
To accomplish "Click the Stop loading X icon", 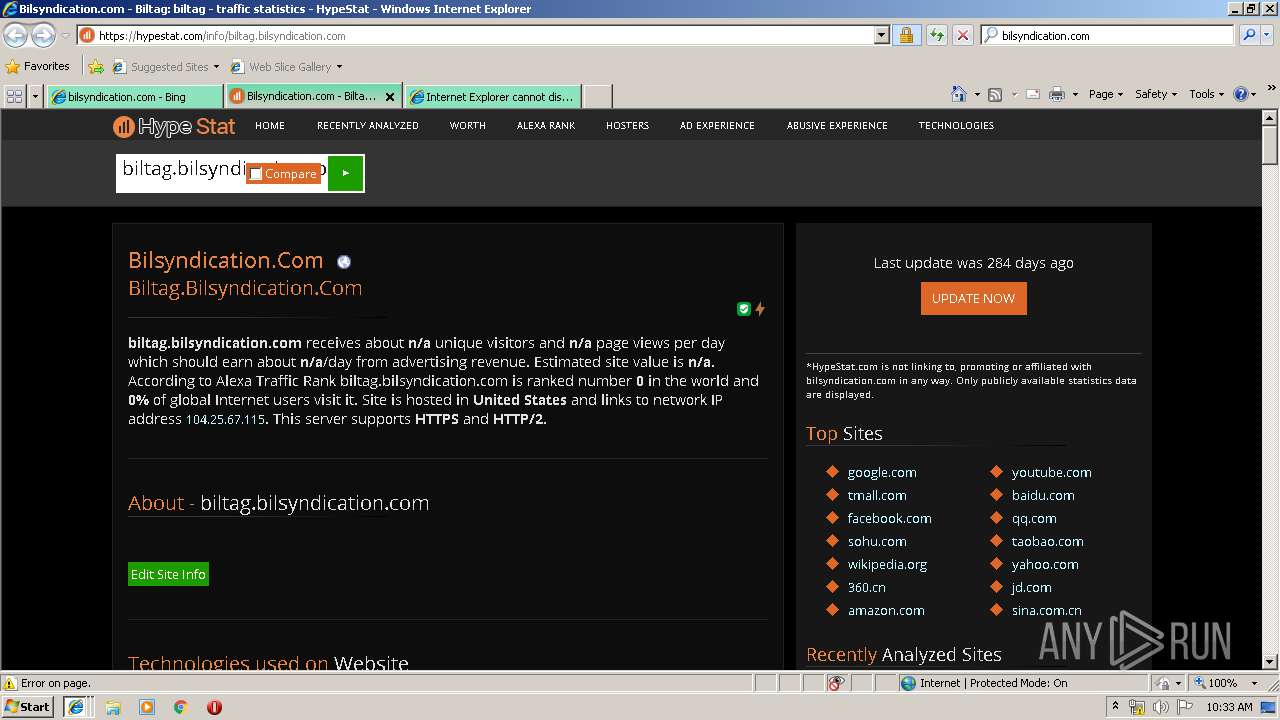I will click(x=962, y=35).
